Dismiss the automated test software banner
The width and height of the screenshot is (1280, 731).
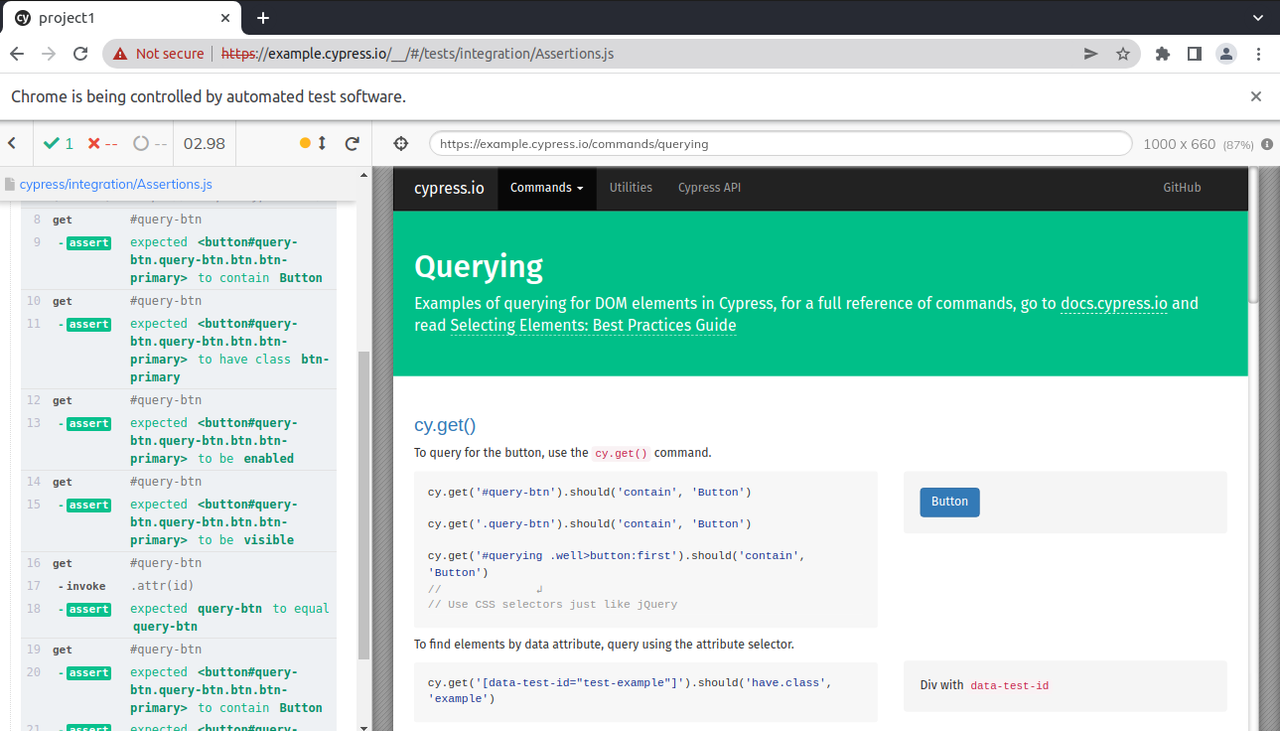[1256, 97]
